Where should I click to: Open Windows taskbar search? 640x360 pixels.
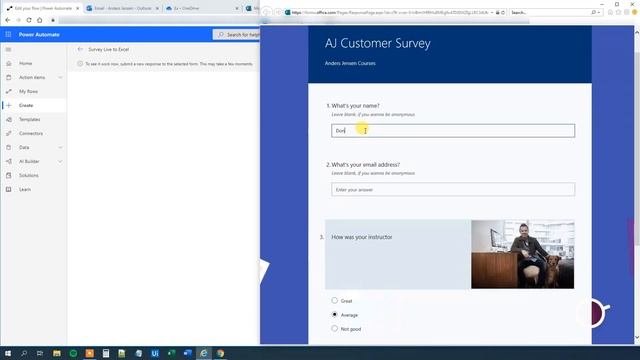click(x=24, y=353)
